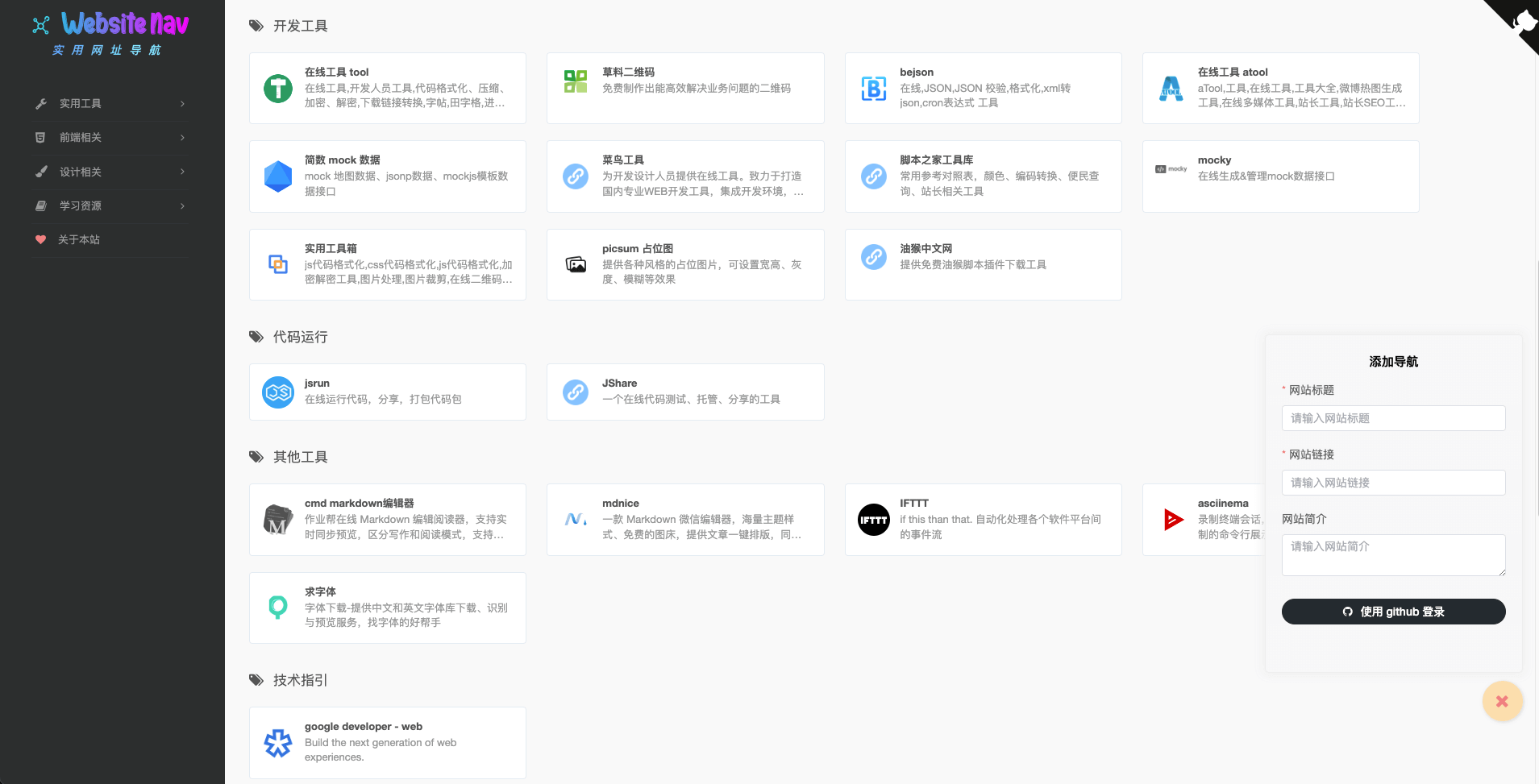The width and height of the screenshot is (1539, 784).
Task: Expand the 前端相关 sidebar chevron
Action: [x=182, y=138]
